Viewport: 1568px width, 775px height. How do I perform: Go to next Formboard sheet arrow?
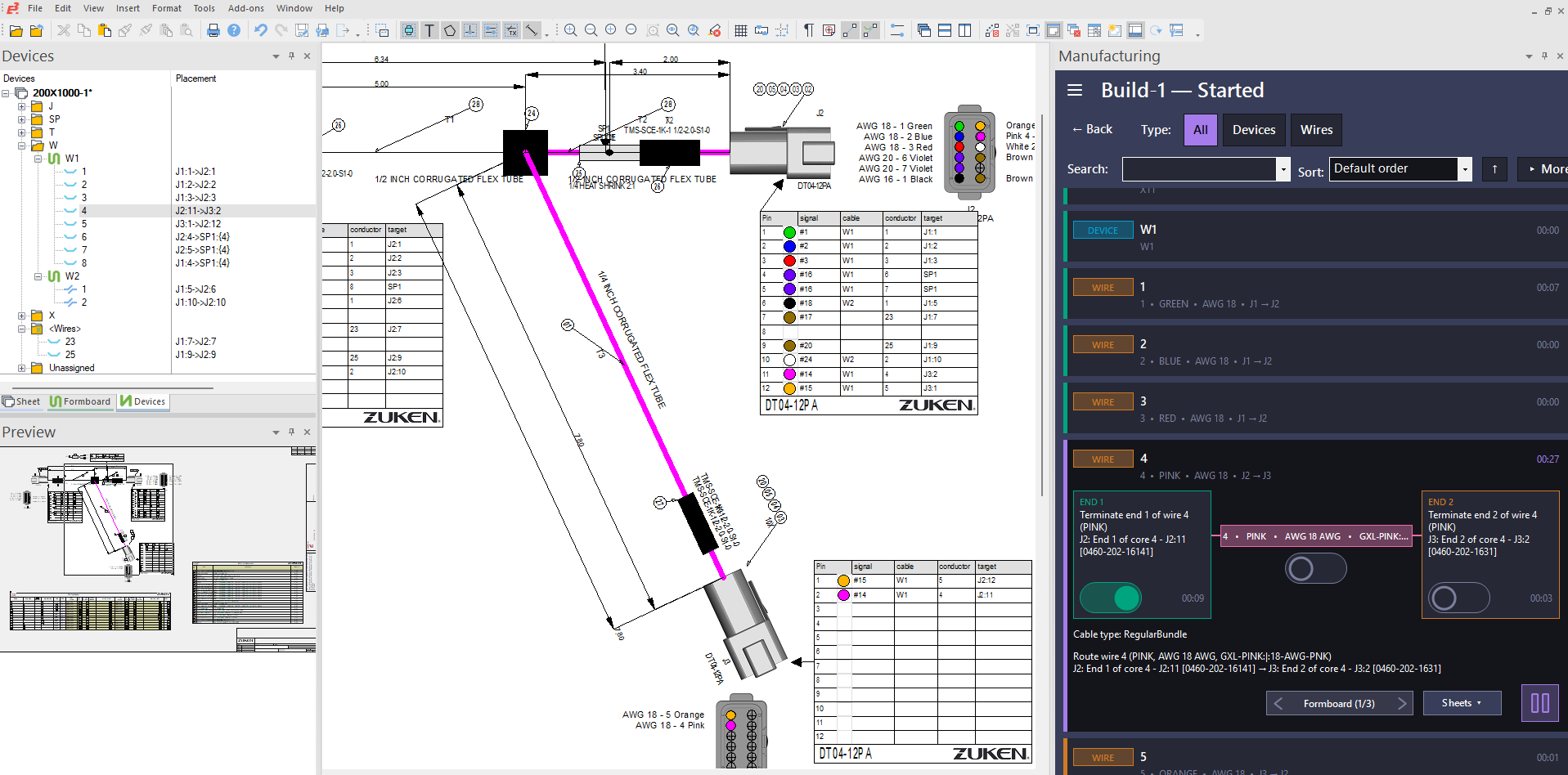tap(1401, 703)
